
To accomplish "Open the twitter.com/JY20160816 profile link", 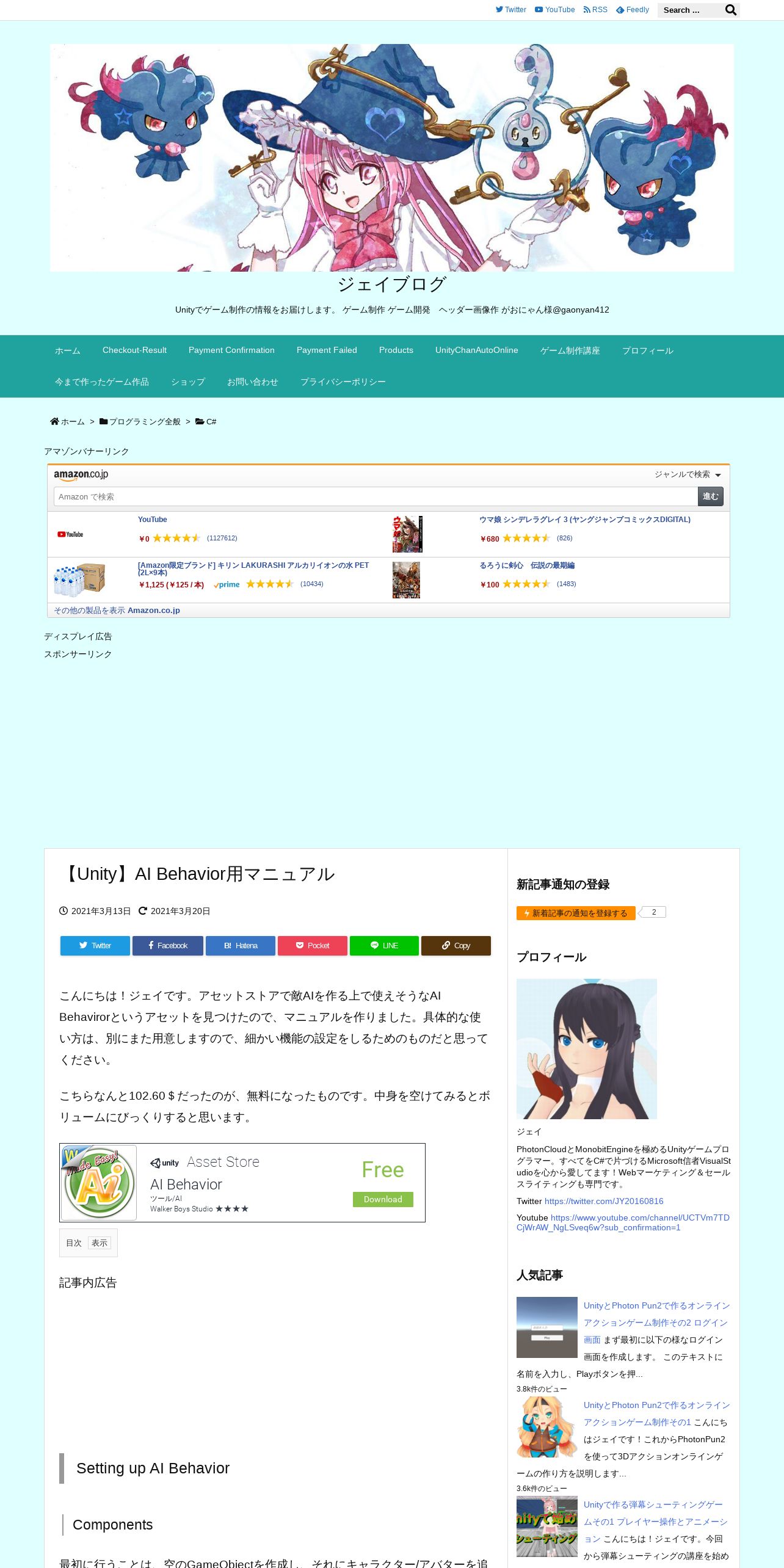I will [x=604, y=1201].
